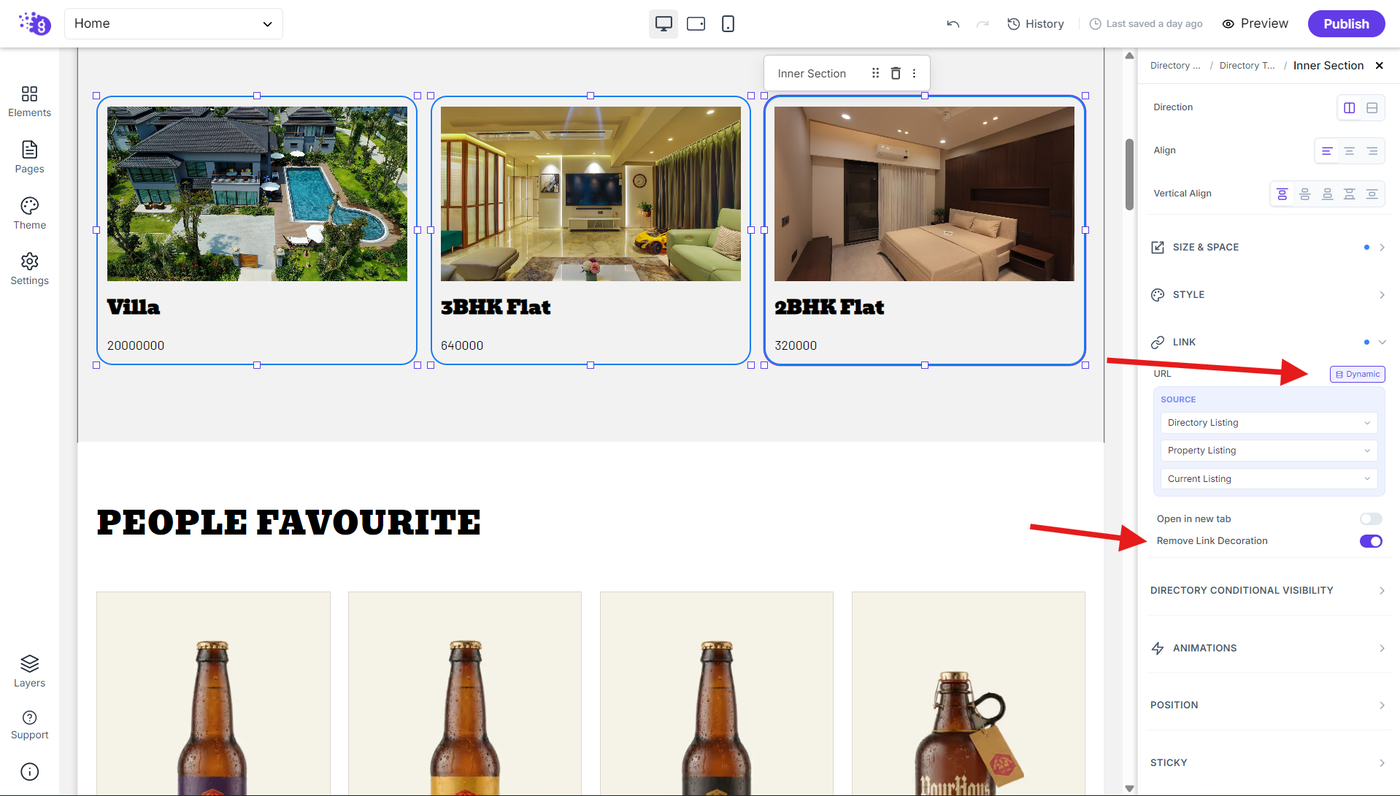Viewport: 1400px width, 796px height.
Task: Expand the Size & Space section
Action: [x=1268, y=247]
